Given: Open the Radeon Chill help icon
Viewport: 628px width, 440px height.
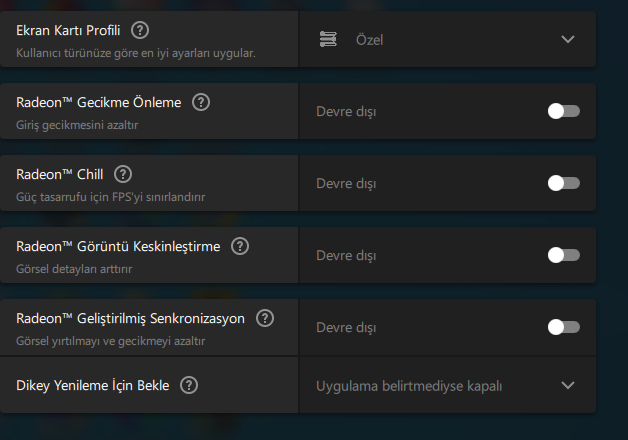Looking at the screenshot, I should (x=123, y=175).
